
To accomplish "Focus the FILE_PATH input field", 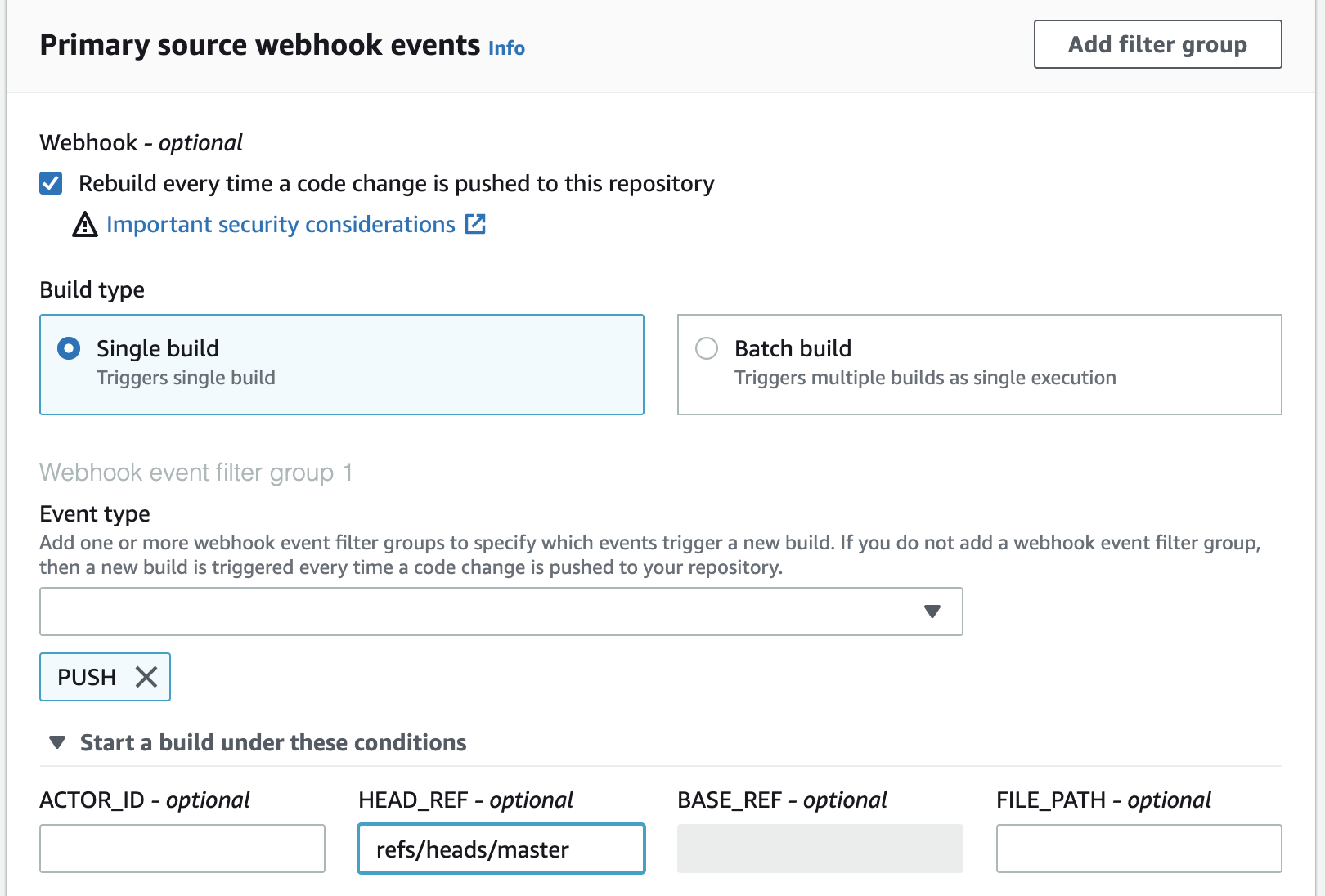I will pyautogui.click(x=1139, y=849).
